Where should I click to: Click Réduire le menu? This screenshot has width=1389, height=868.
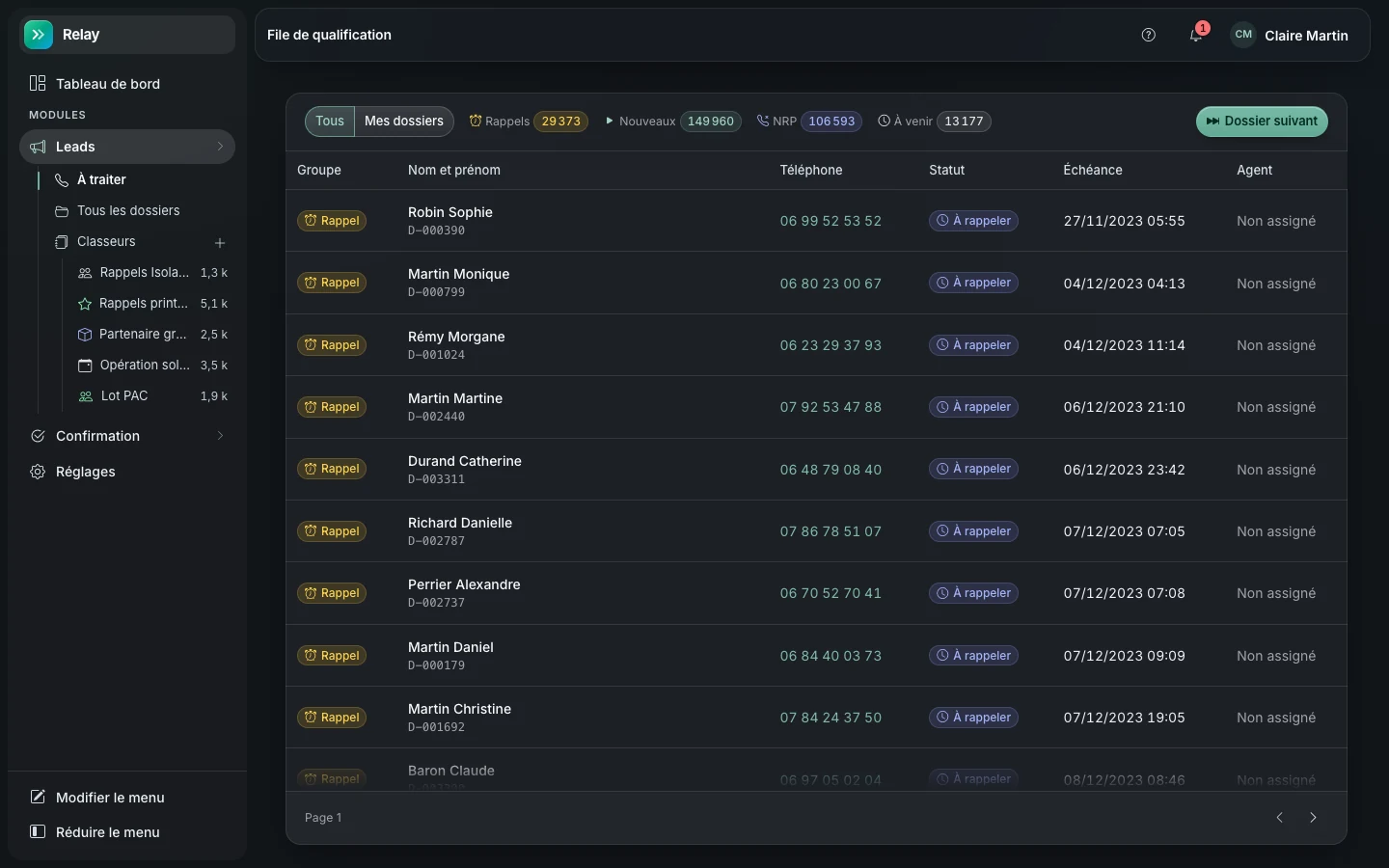point(108,832)
